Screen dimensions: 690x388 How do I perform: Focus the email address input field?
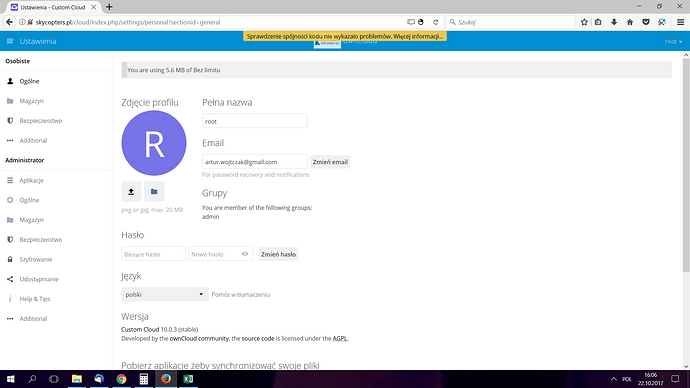click(x=255, y=162)
